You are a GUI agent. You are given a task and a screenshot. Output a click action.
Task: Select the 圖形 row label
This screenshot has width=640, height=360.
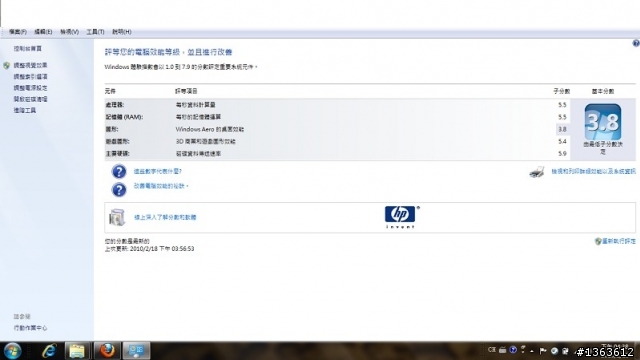(x=111, y=129)
